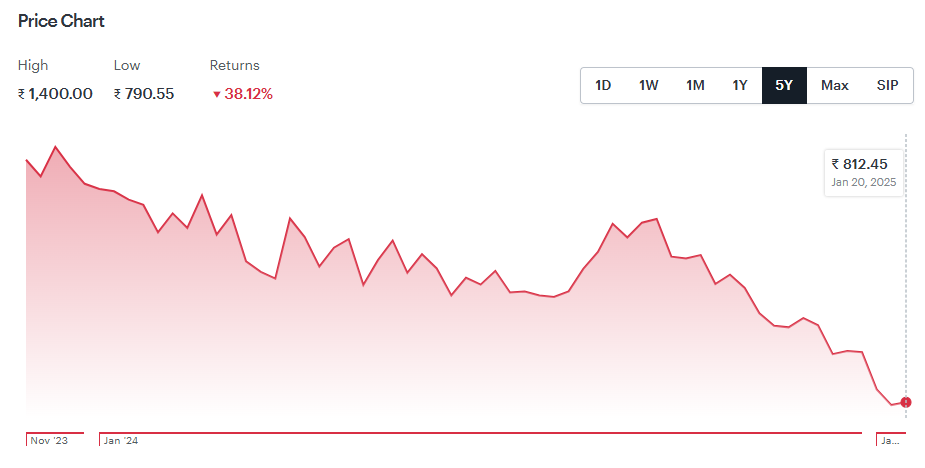
Task: Switch to the SIP tab
Action: [x=887, y=86]
